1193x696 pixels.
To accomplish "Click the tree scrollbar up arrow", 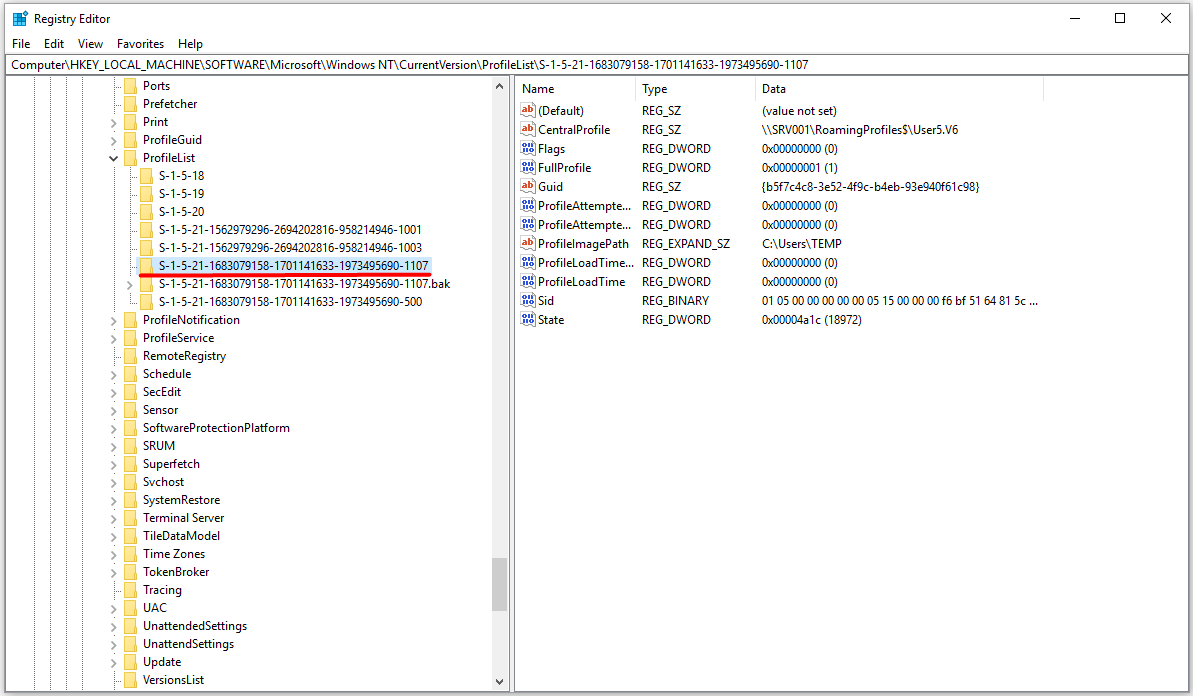I will 499,87.
